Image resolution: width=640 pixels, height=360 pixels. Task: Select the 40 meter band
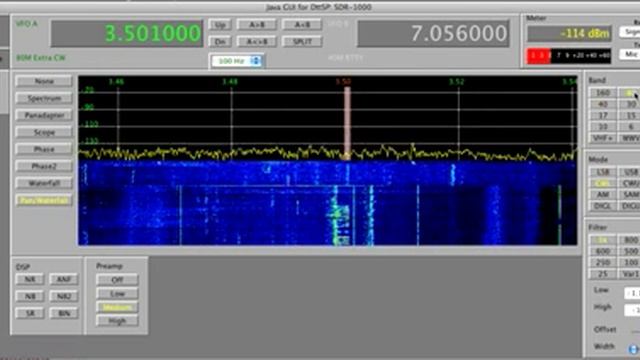(x=603, y=104)
